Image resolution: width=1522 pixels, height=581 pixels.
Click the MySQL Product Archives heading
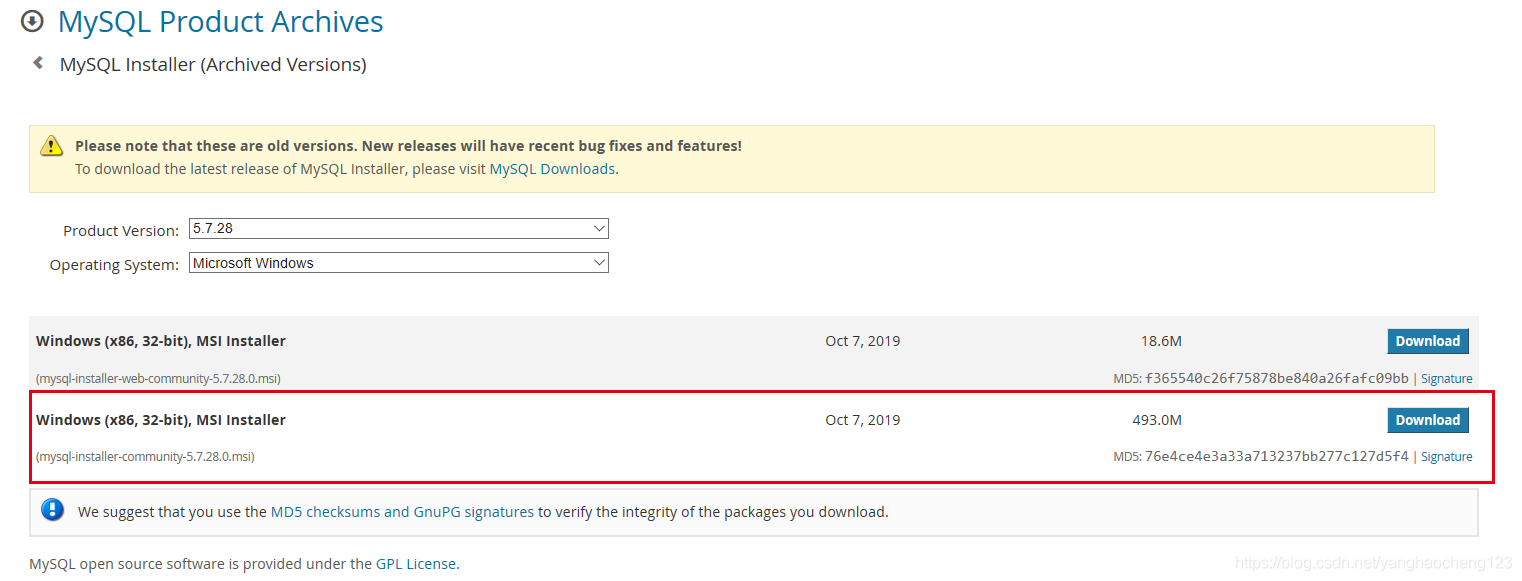(221, 21)
